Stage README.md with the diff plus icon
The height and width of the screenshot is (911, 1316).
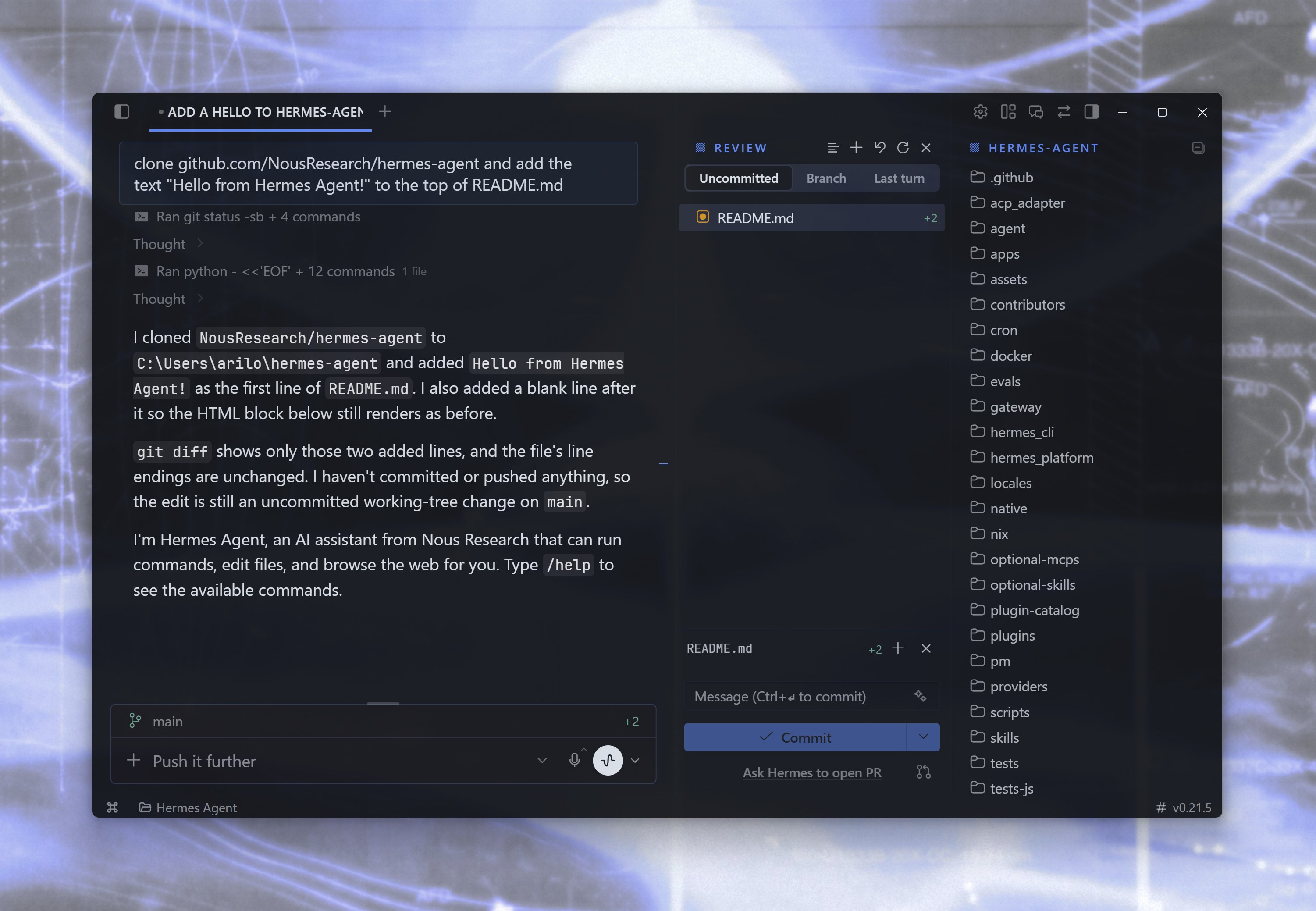click(898, 648)
